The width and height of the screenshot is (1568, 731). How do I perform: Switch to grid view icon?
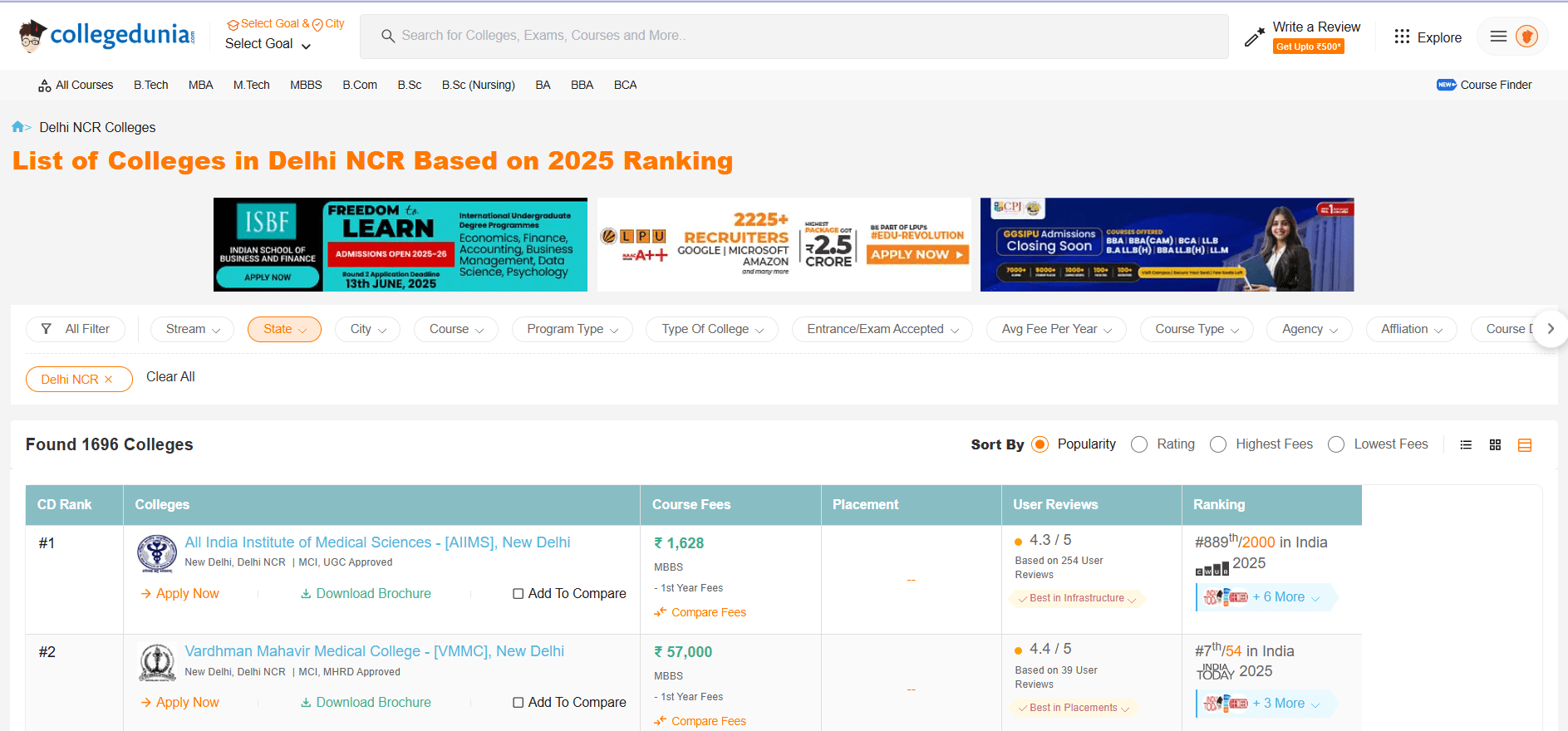(x=1495, y=445)
